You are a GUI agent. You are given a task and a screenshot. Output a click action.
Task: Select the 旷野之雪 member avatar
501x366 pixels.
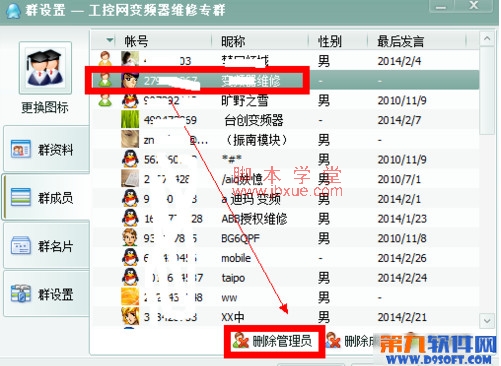tap(130, 100)
